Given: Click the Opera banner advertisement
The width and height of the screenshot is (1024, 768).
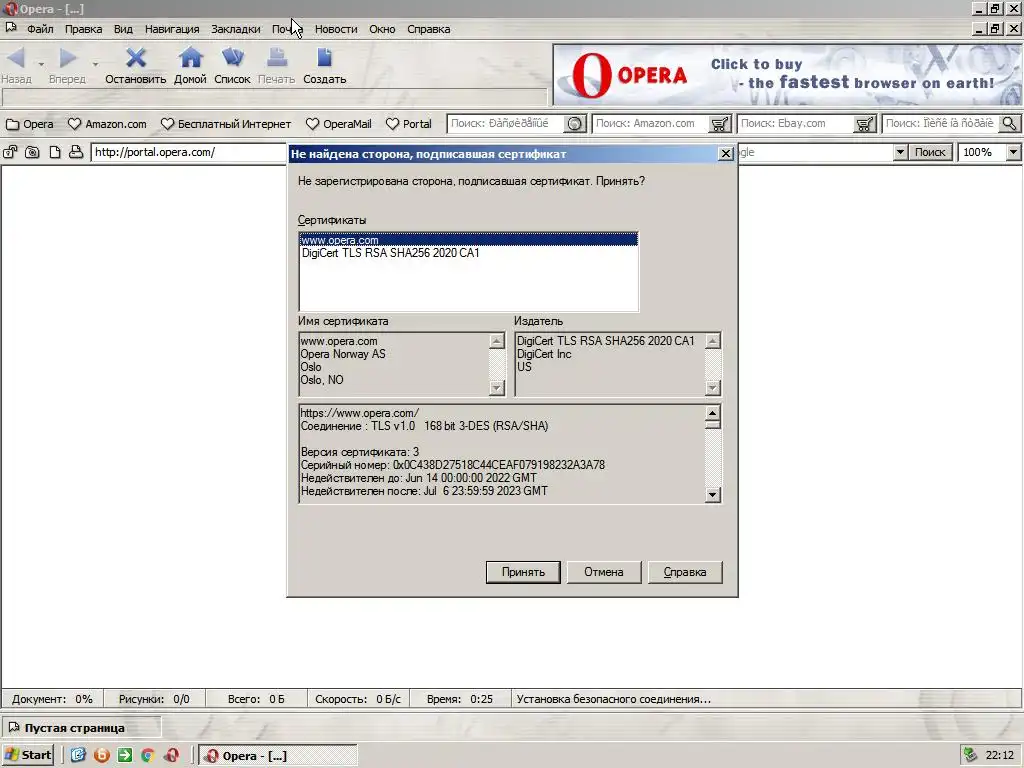Looking at the screenshot, I should 787,75.
